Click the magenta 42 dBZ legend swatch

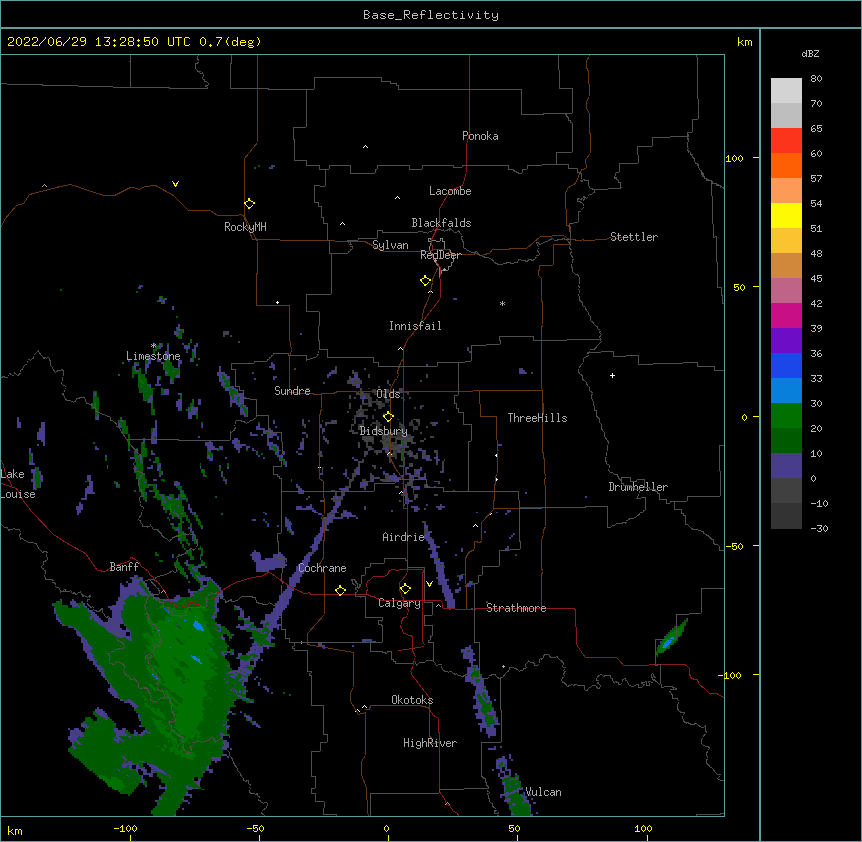(786, 316)
